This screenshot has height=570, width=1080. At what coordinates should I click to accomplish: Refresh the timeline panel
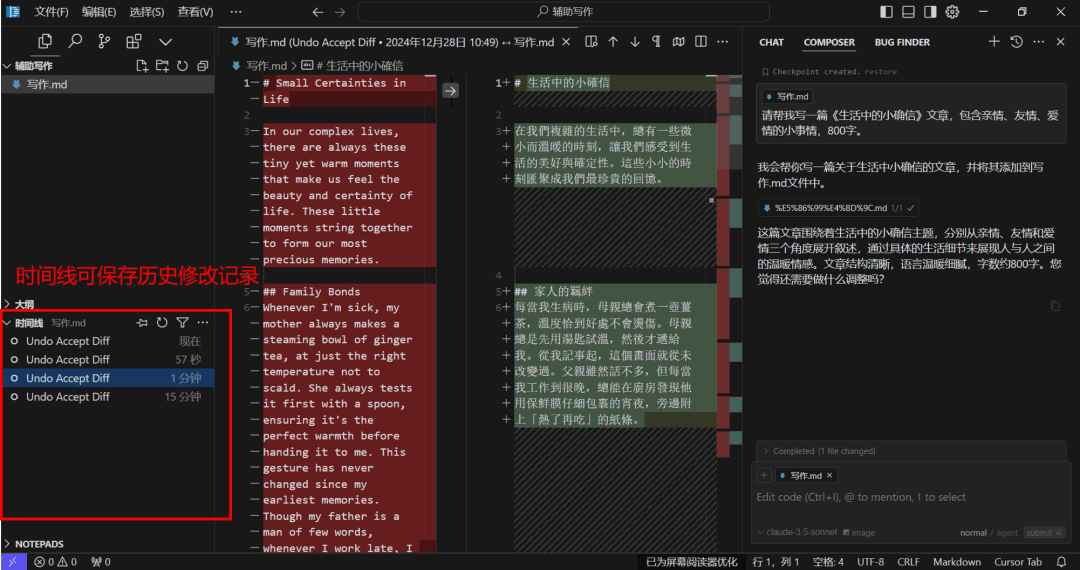(x=162, y=322)
